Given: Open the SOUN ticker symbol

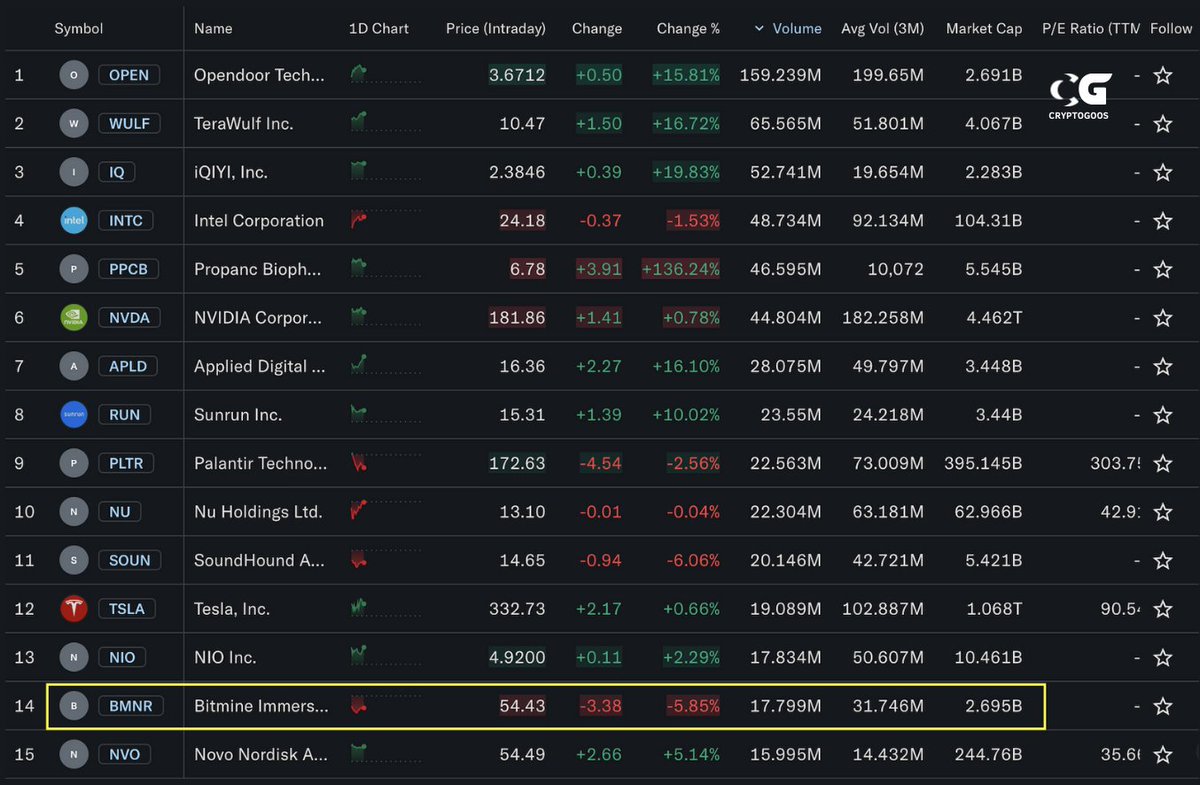Looking at the screenshot, I should (x=129, y=560).
